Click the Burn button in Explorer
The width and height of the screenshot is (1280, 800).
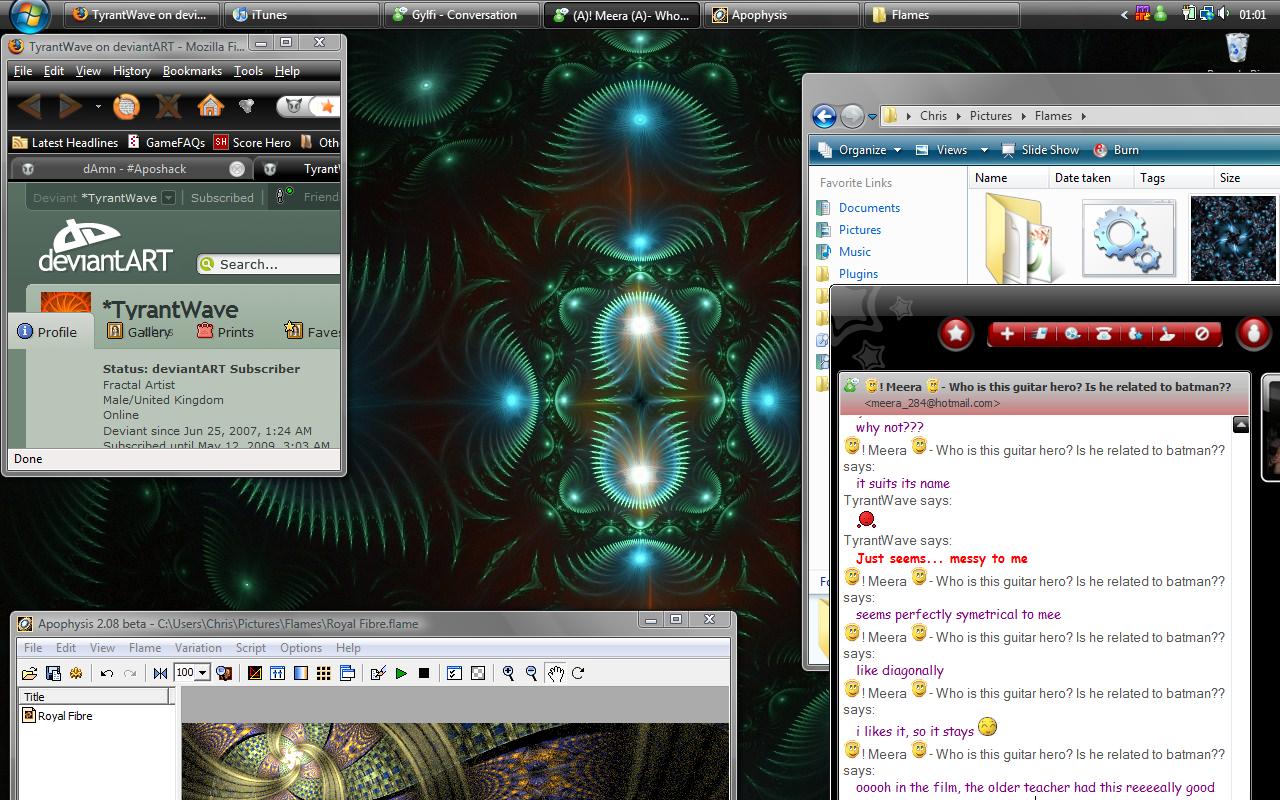click(1116, 150)
